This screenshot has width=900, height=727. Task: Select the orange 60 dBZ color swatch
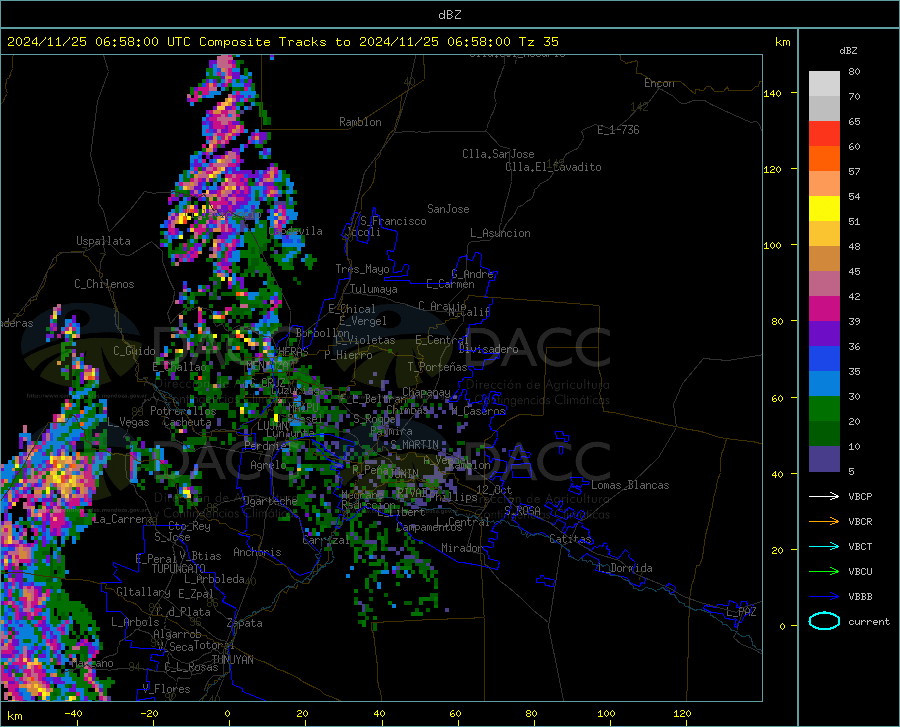[824, 159]
